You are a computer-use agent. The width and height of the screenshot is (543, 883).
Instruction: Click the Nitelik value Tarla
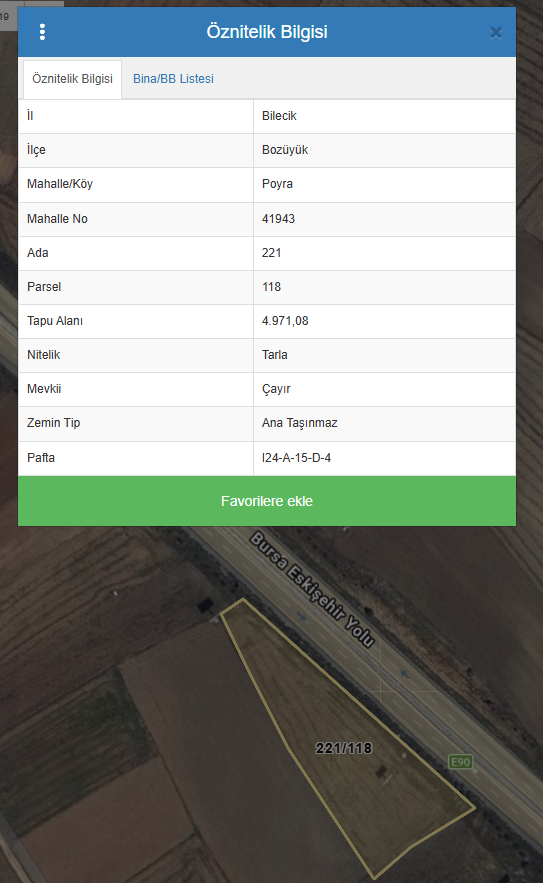click(x=275, y=355)
